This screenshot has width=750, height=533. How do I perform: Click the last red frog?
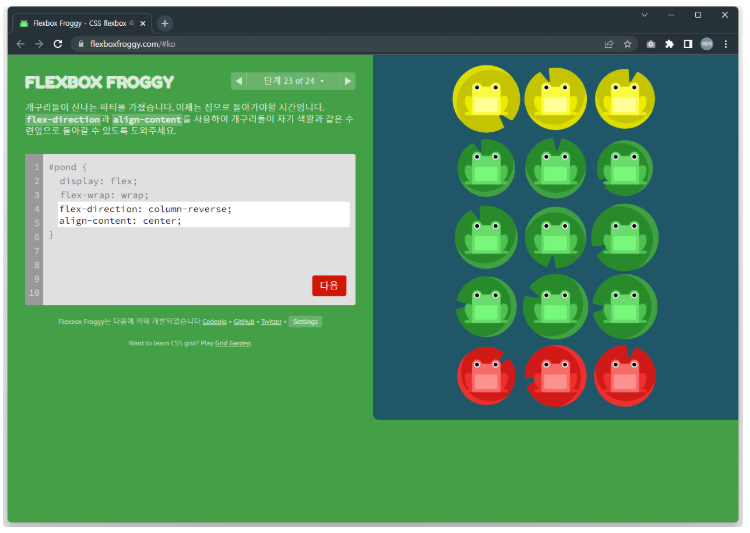[625, 376]
